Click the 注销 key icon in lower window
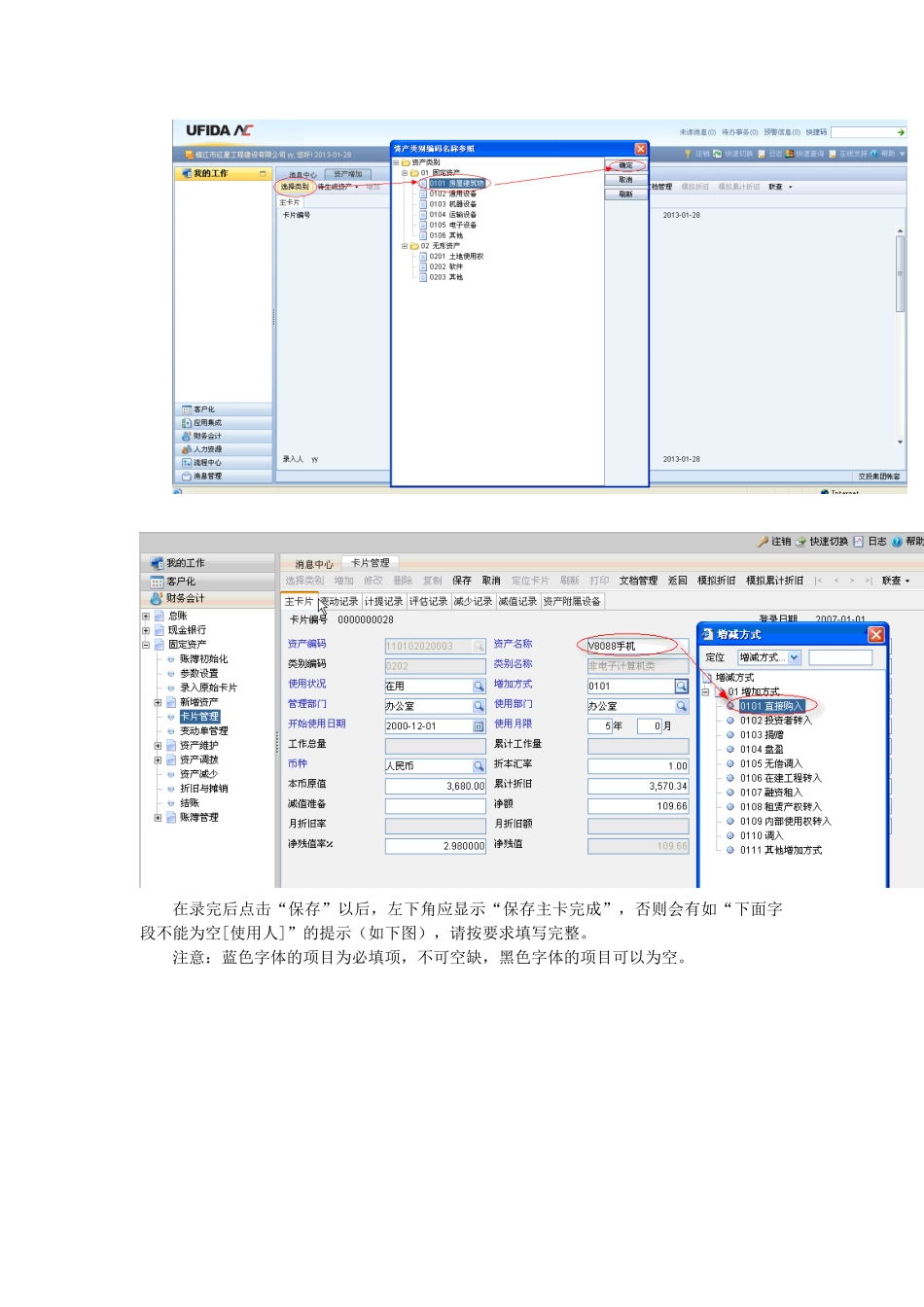The height and width of the screenshot is (1307, 924). [x=764, y=542]
